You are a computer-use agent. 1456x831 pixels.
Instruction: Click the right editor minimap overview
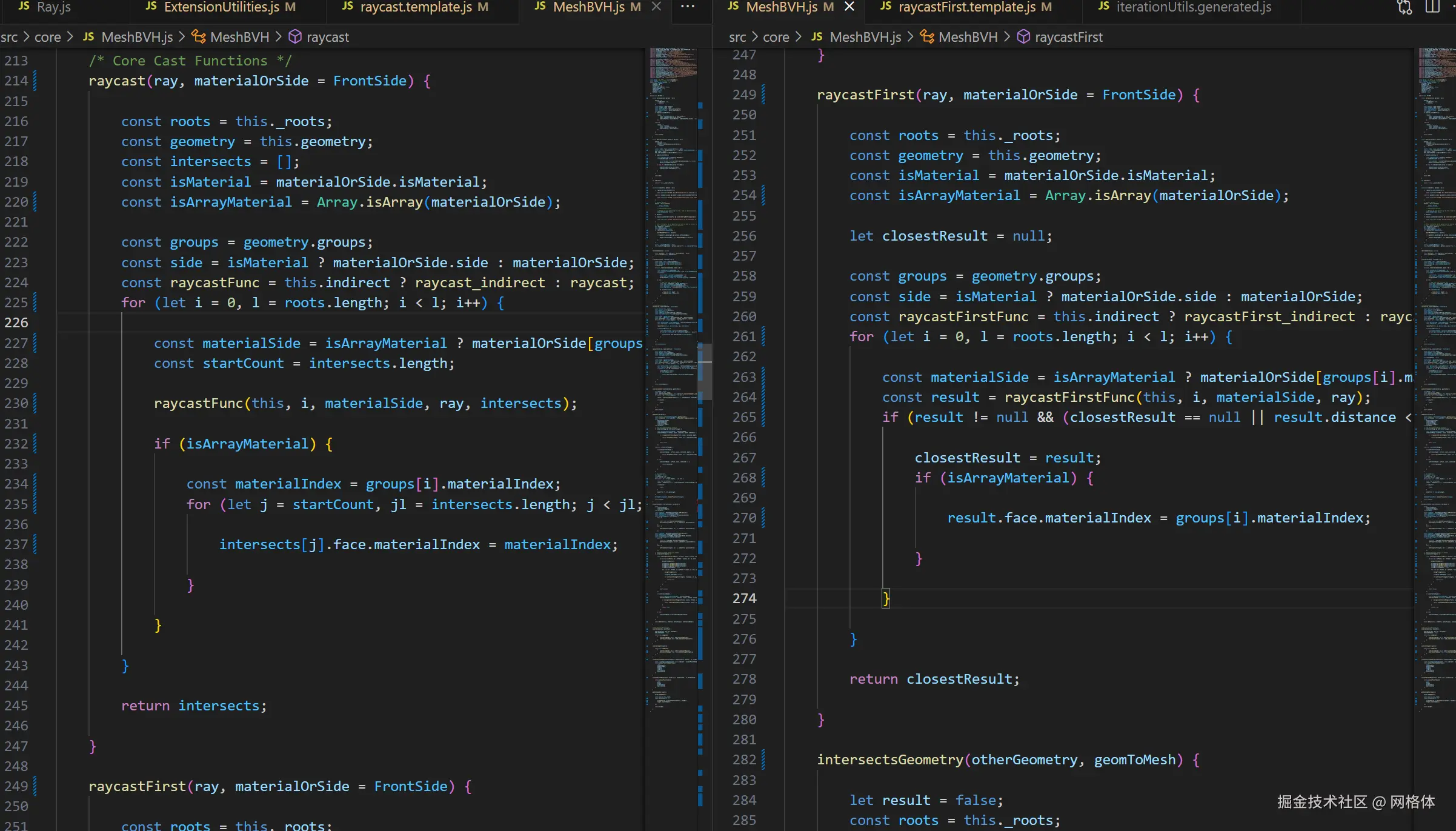[x=1436, y=364]
